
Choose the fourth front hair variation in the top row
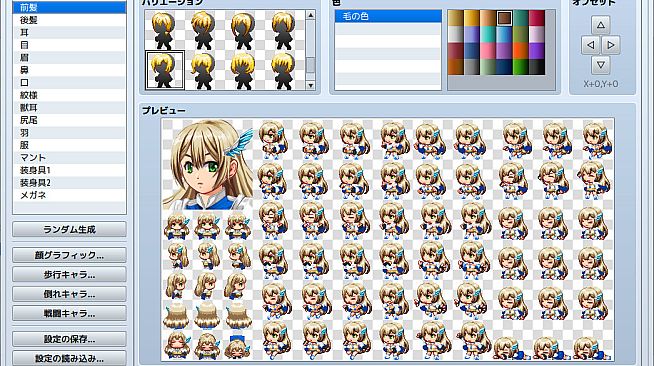pyautogui.click(x=284, y=30)
